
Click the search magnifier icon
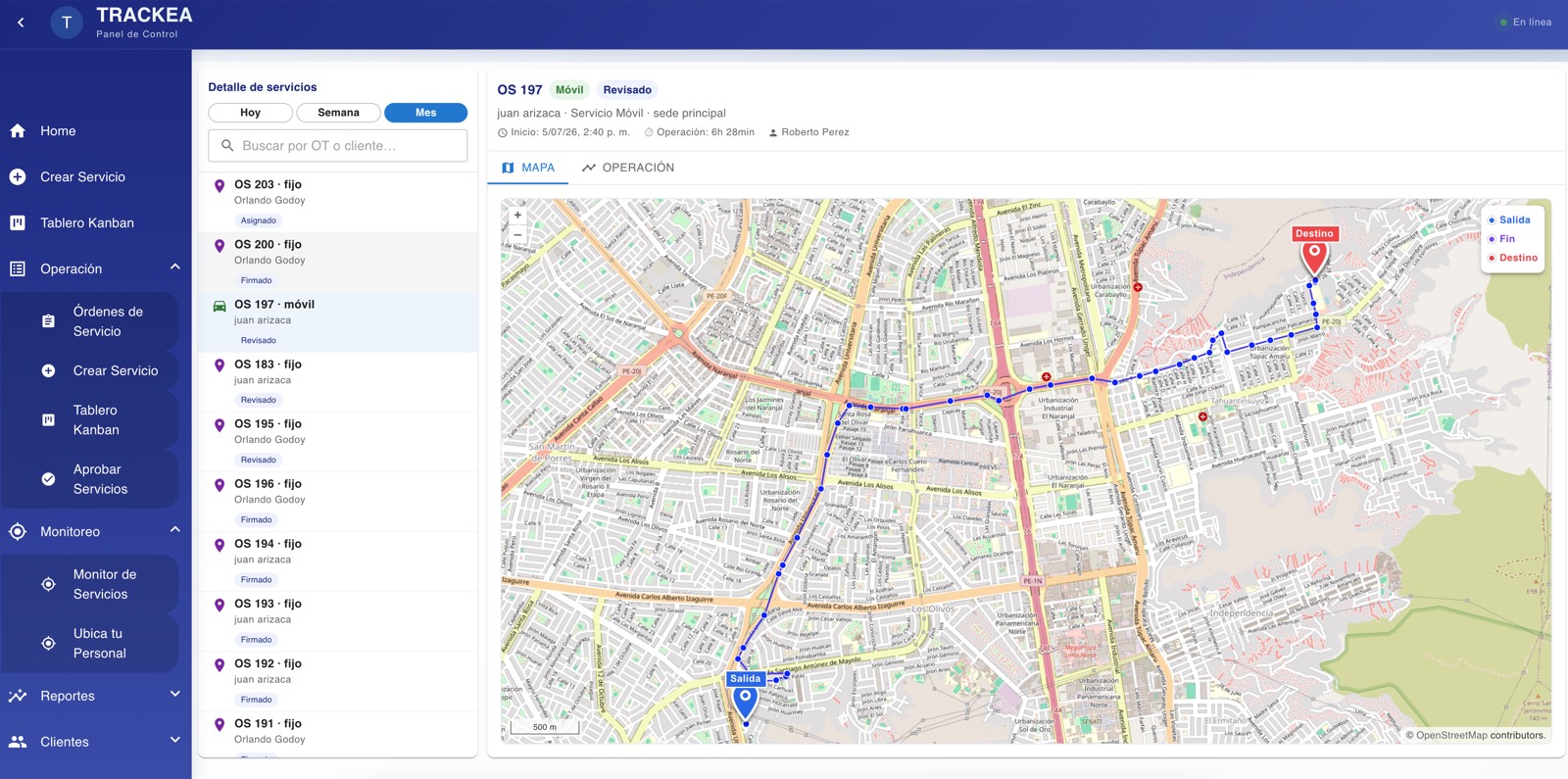point(227,146)
